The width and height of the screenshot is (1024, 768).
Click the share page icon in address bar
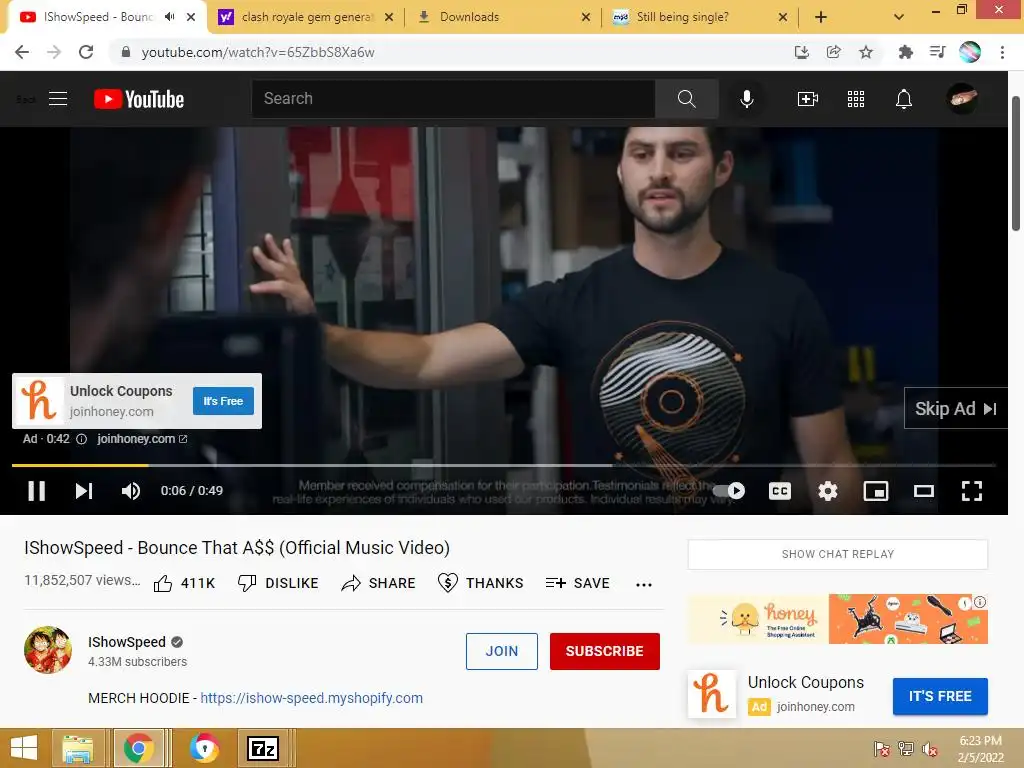pos(833,52)
